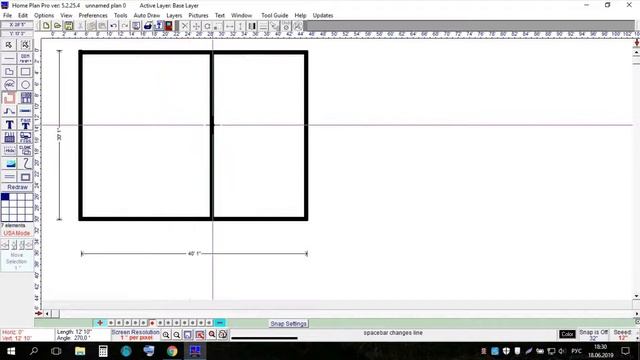Select the red dot snap option

152,323
